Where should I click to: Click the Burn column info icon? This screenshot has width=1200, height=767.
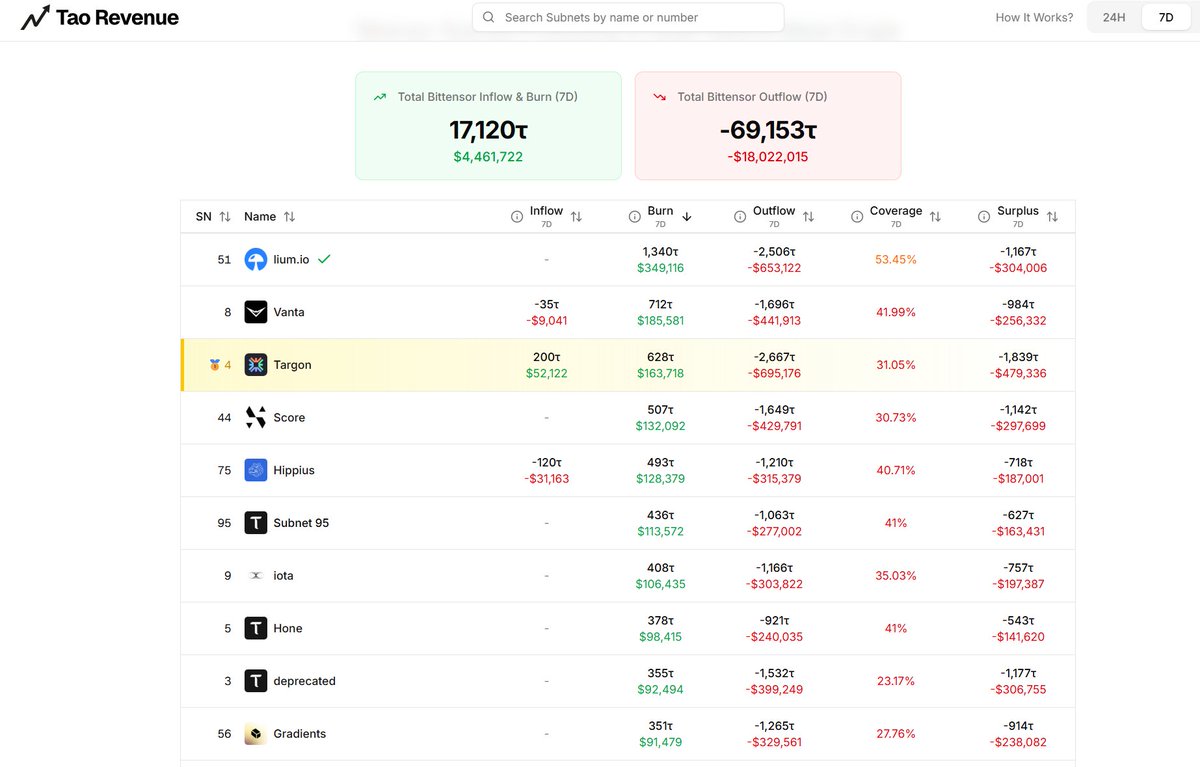pyautogui.click(x=635, y=217)
